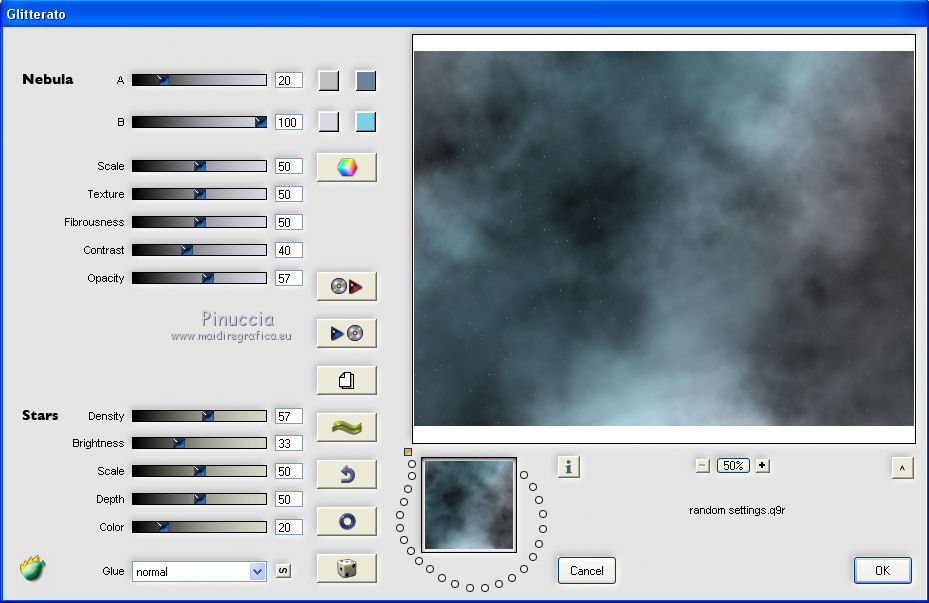Zoom out with the minus button
Screen dimensions: 929x603
coord(703,466)
